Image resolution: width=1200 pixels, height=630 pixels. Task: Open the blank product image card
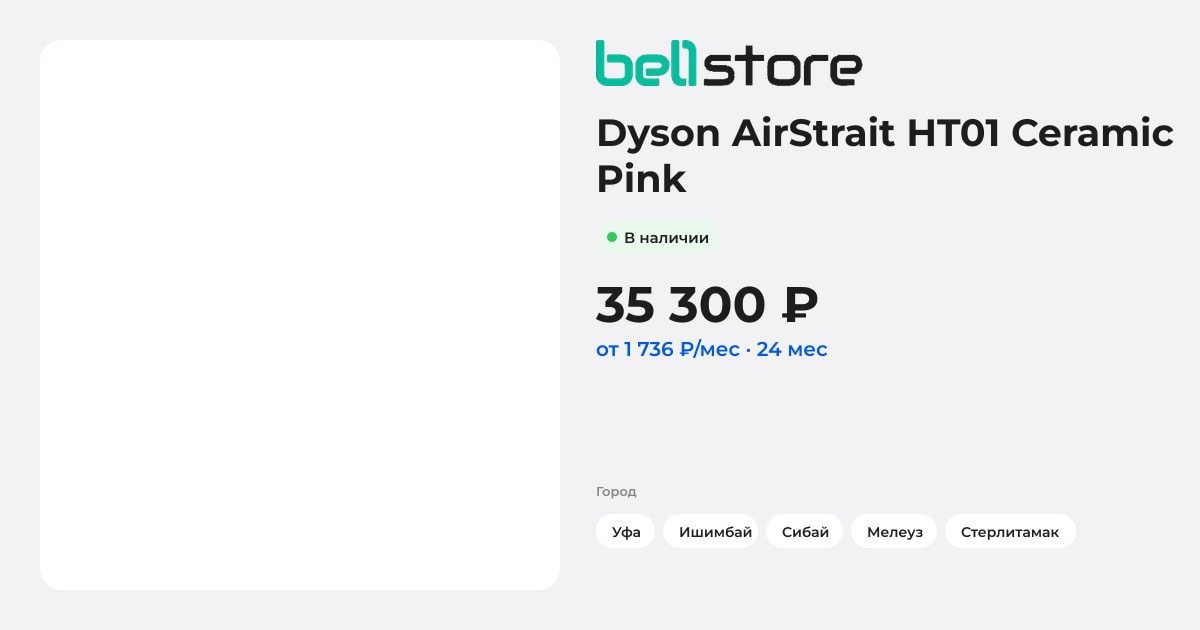tap(300, 315)
